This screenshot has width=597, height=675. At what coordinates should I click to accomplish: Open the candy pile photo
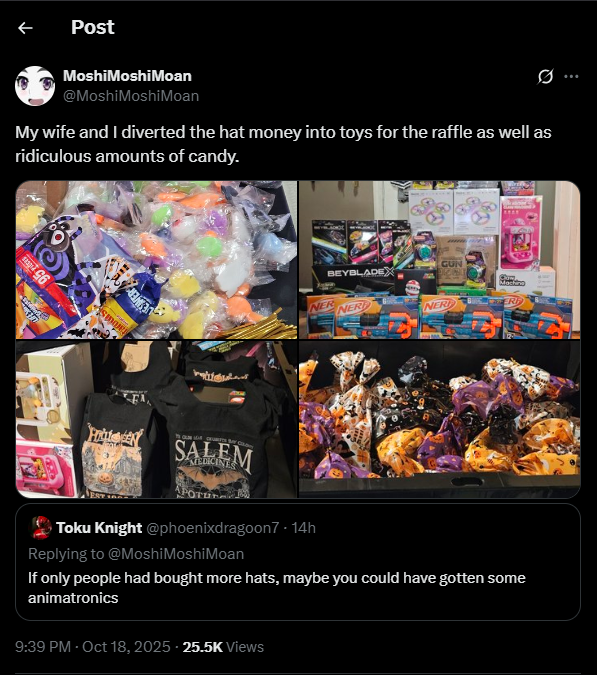pyautogui.click(x=156, y=260)
